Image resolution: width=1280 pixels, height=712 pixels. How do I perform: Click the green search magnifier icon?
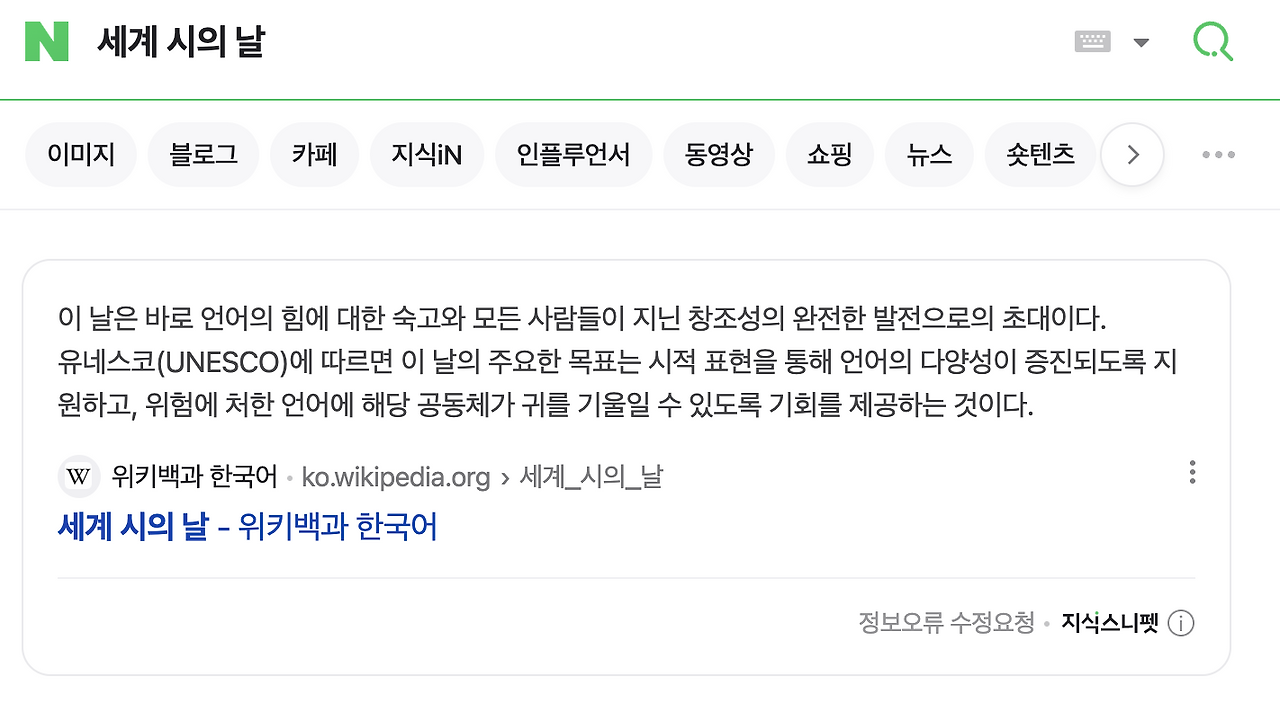tap(1212, 40)
